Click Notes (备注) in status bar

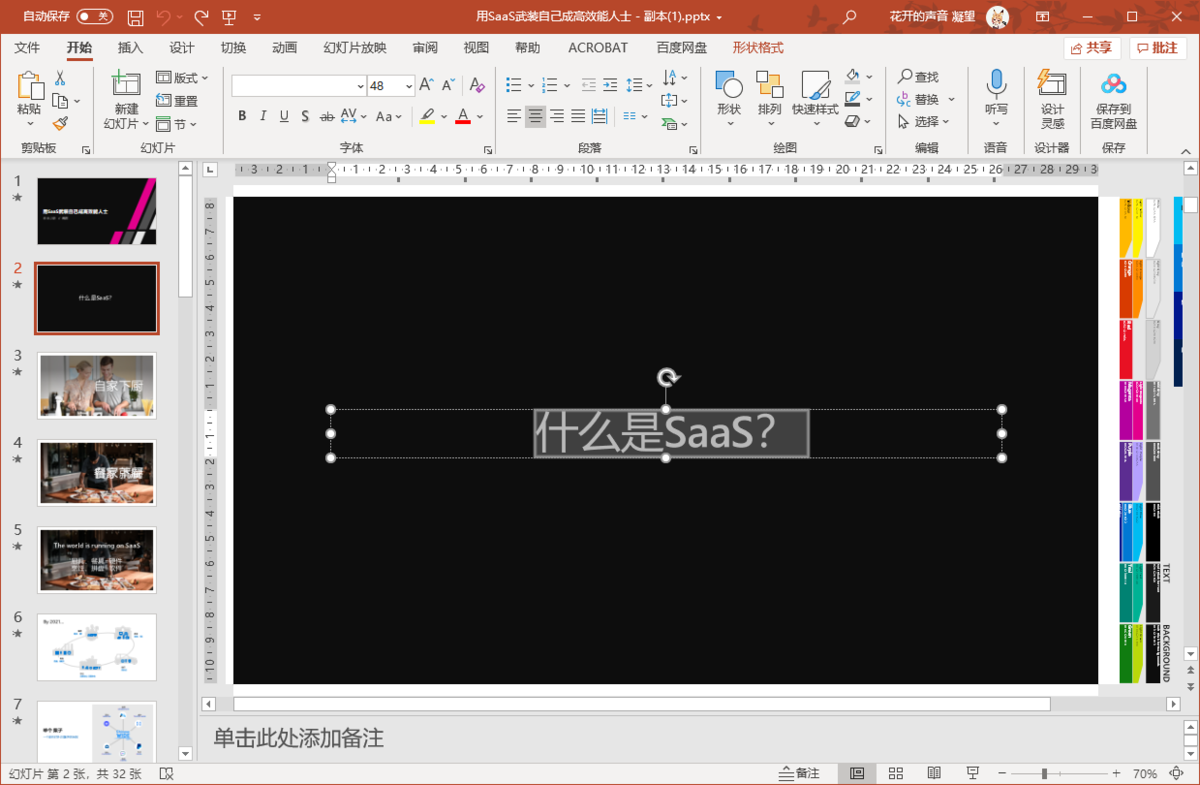(x=799, y=774)
